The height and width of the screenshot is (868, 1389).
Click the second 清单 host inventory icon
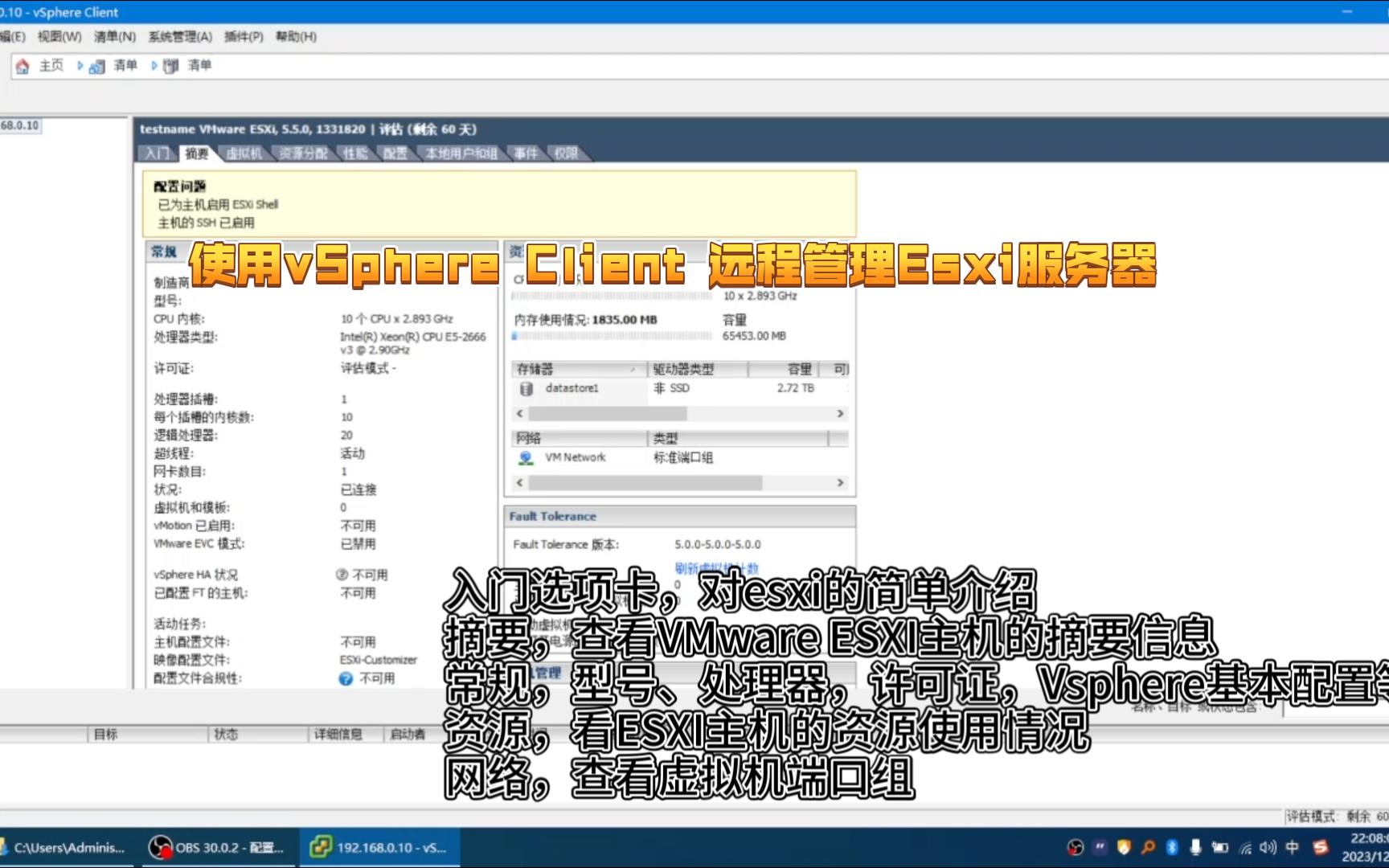[x=171, y=67]
